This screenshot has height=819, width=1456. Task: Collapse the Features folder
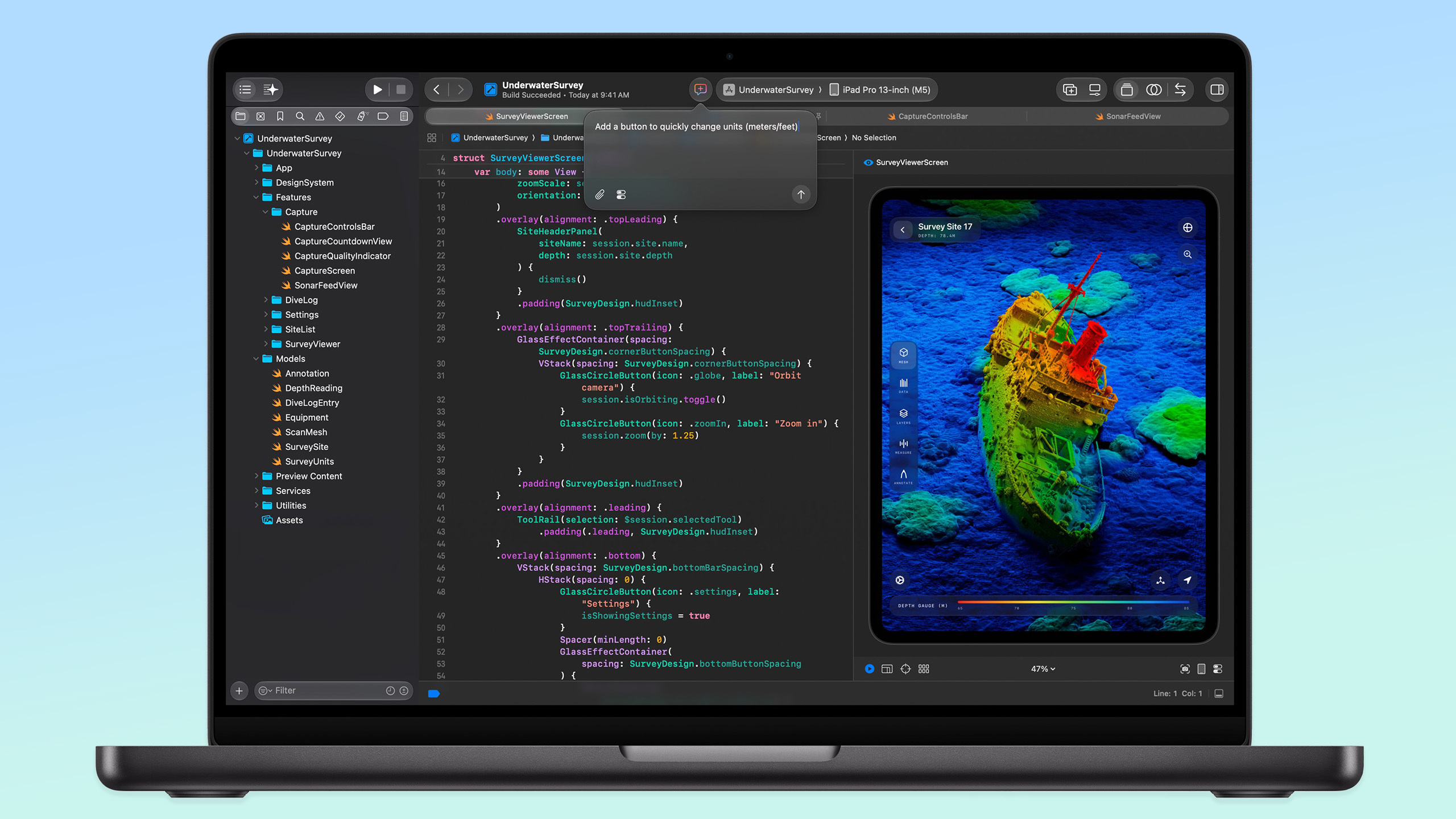(x=256, y=197)
